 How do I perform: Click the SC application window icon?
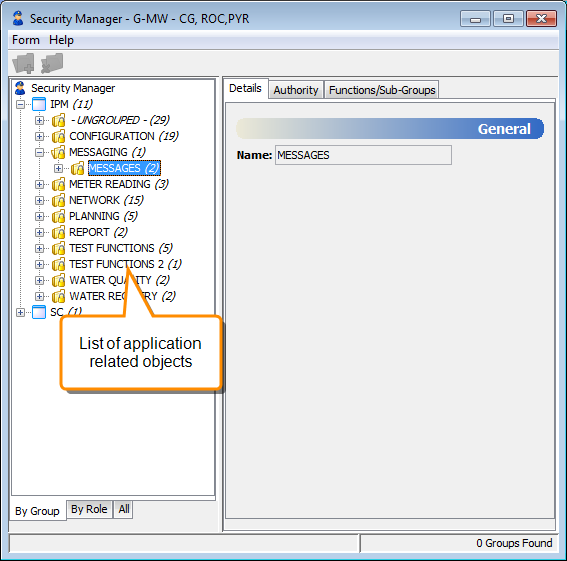39,312
